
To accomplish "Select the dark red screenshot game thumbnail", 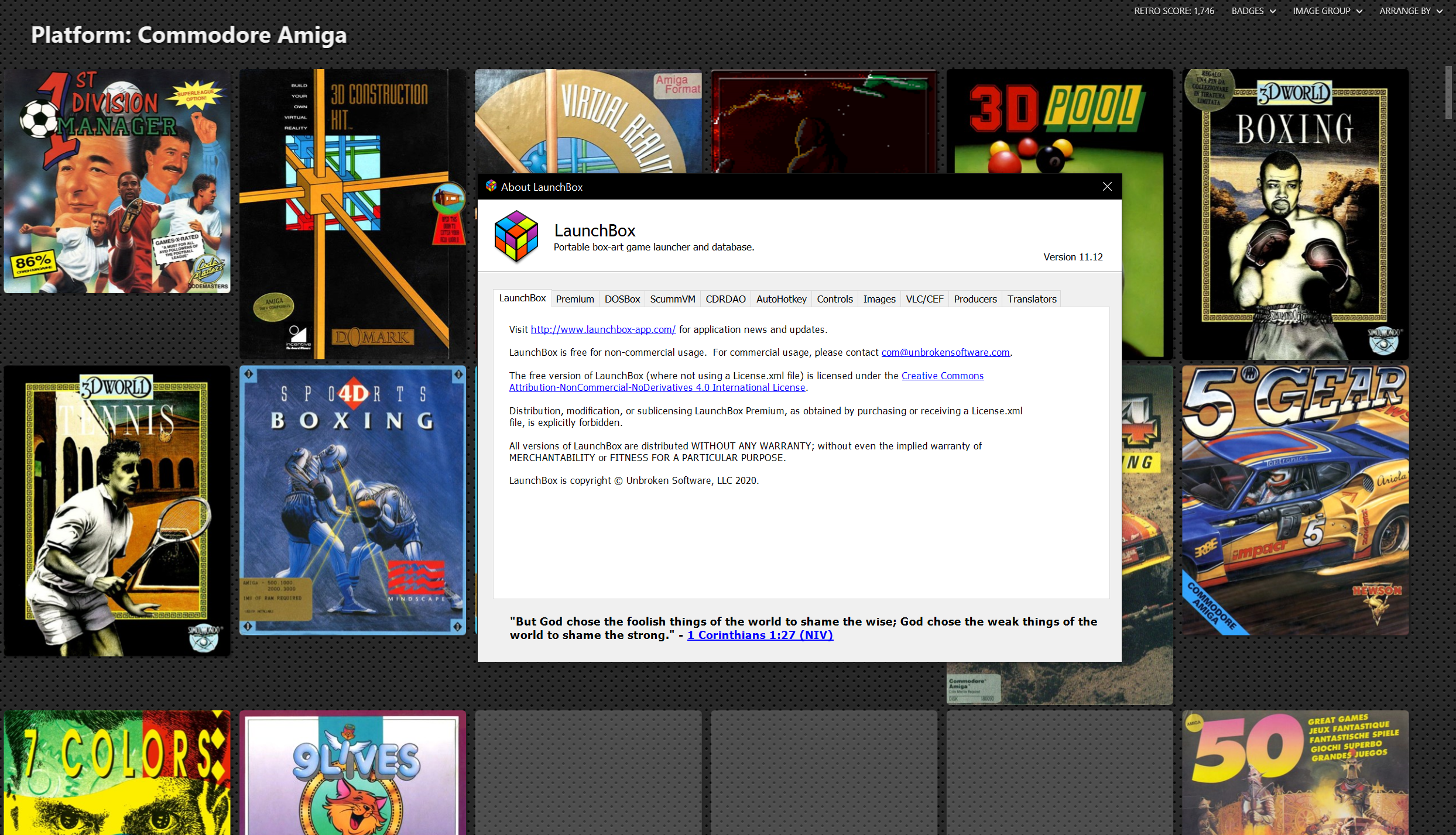I will (x=824, y=121).
